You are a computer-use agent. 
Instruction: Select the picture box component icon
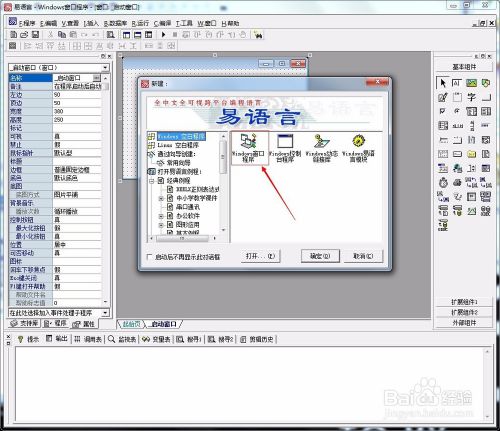click(471, 83)
